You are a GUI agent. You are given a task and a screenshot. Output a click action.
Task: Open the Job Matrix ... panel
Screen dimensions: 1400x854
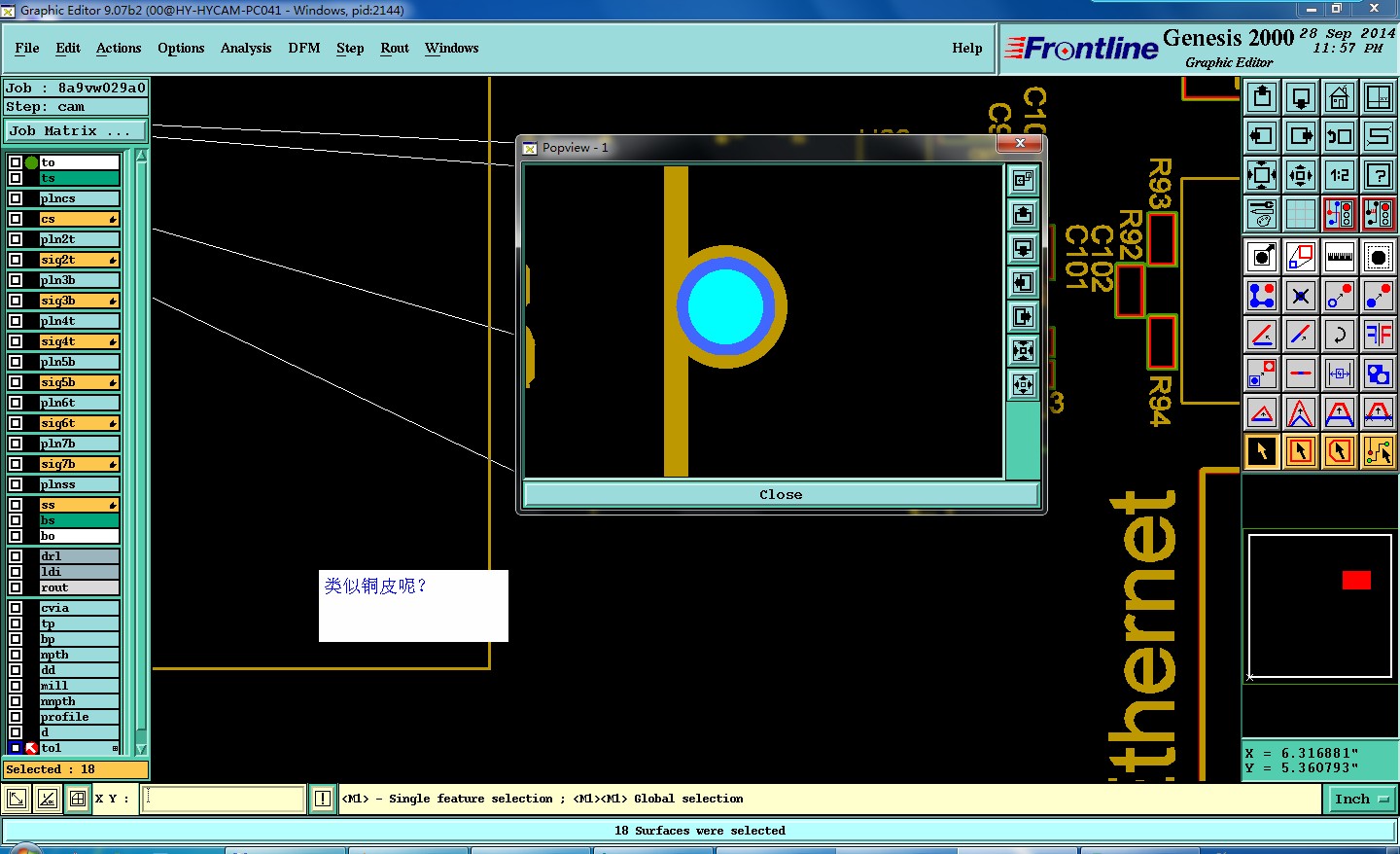[76, 130]
